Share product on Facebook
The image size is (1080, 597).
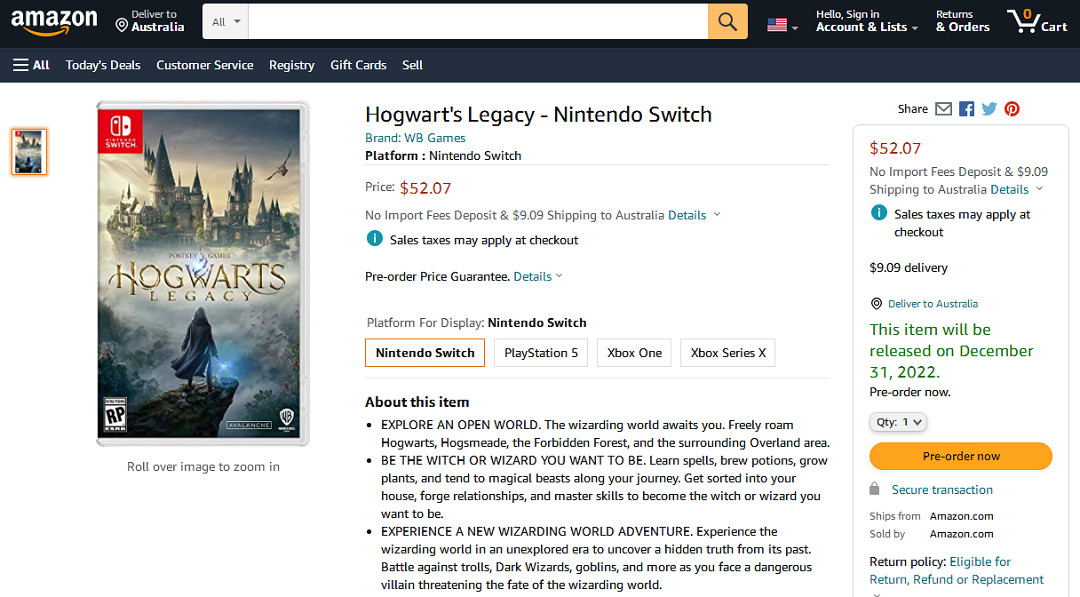[966, 109]
